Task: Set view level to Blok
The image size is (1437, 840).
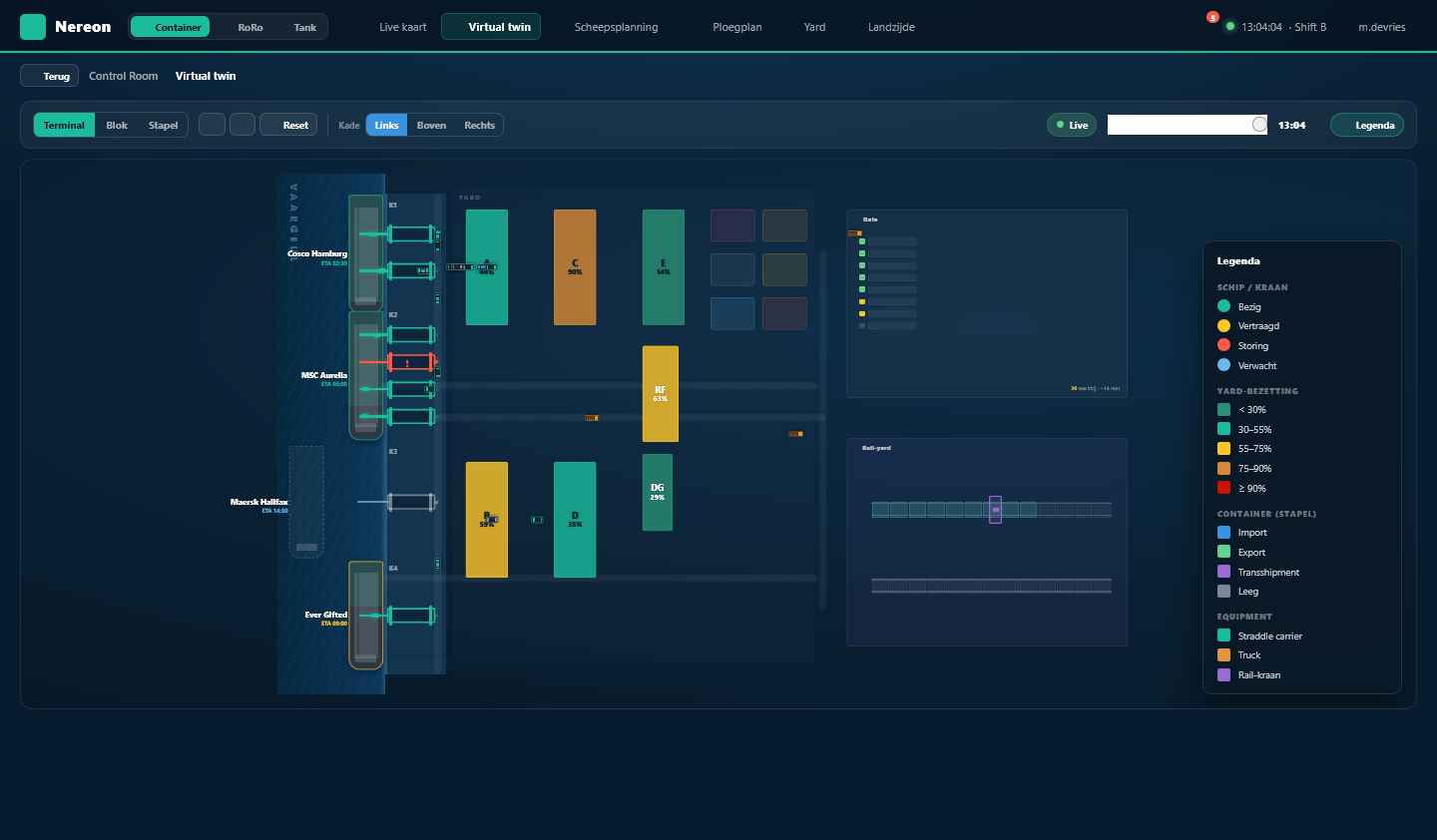Action: 117,125
